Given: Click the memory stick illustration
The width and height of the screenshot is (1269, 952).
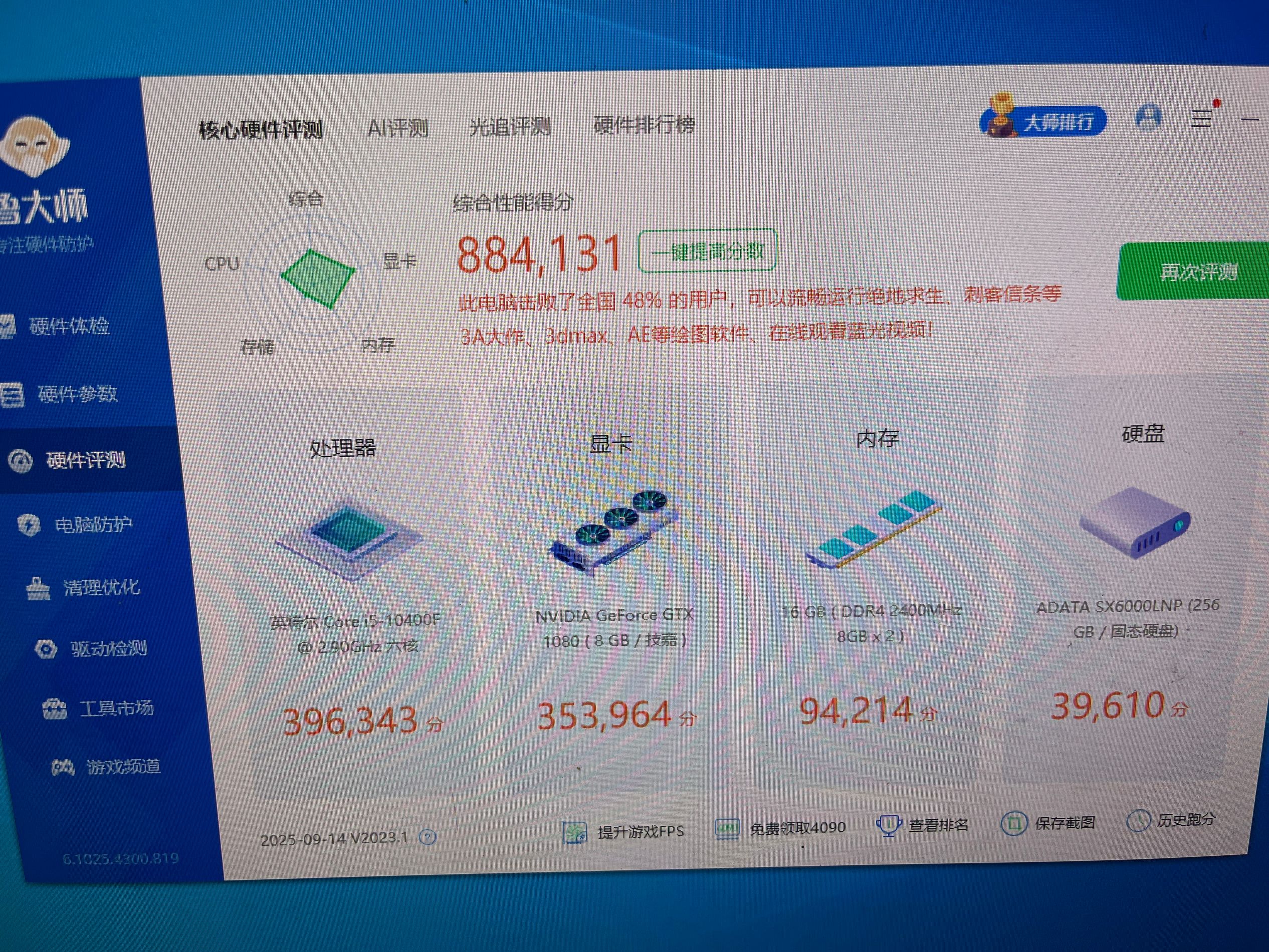Looking at the screenshot, I should click(x=873, y=529).
